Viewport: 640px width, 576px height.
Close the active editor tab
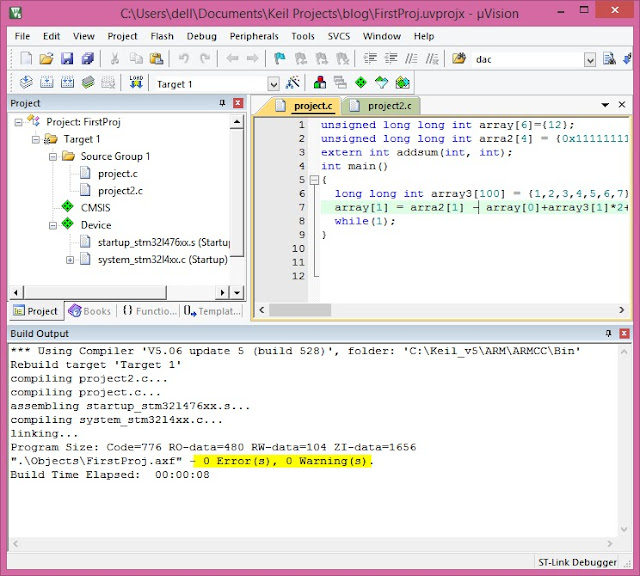[622, 105]
